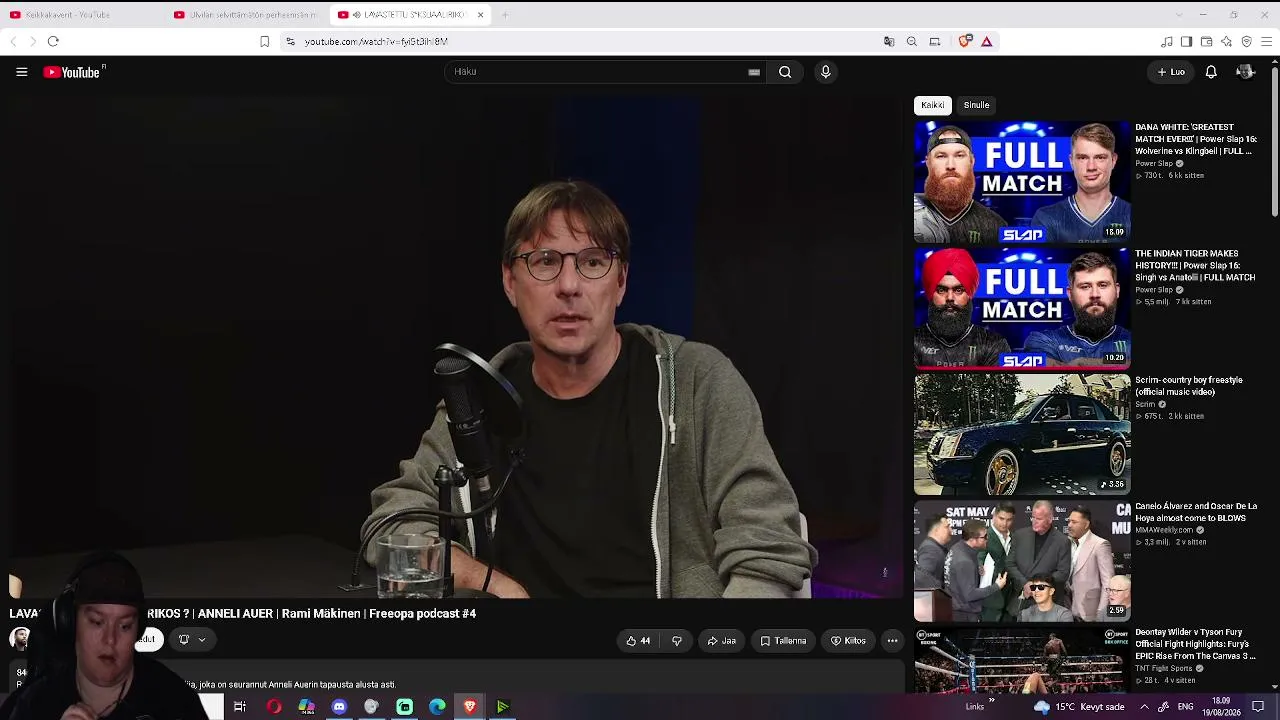
Task: Click the Tallenna save button
Action: [783, 641]
